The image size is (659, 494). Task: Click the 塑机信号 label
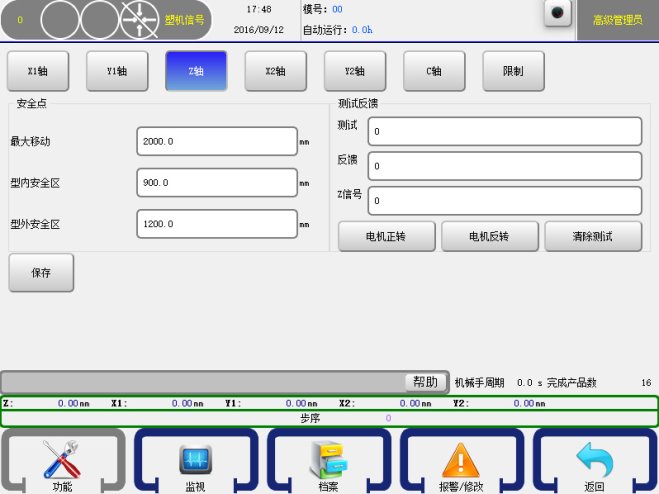click(185, 20)
